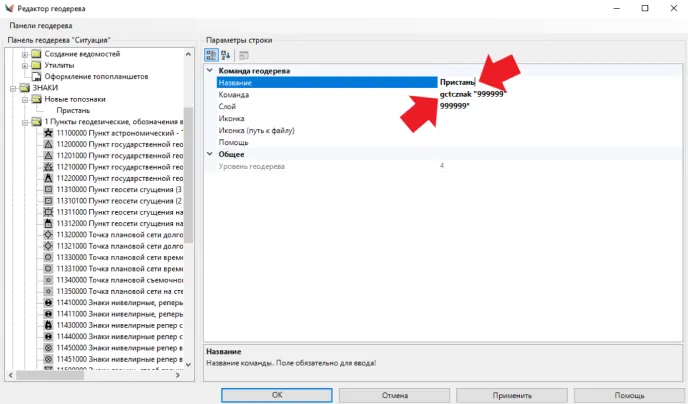
Task: Click the Оформление топопланшетов document icon
Action: 36,76
